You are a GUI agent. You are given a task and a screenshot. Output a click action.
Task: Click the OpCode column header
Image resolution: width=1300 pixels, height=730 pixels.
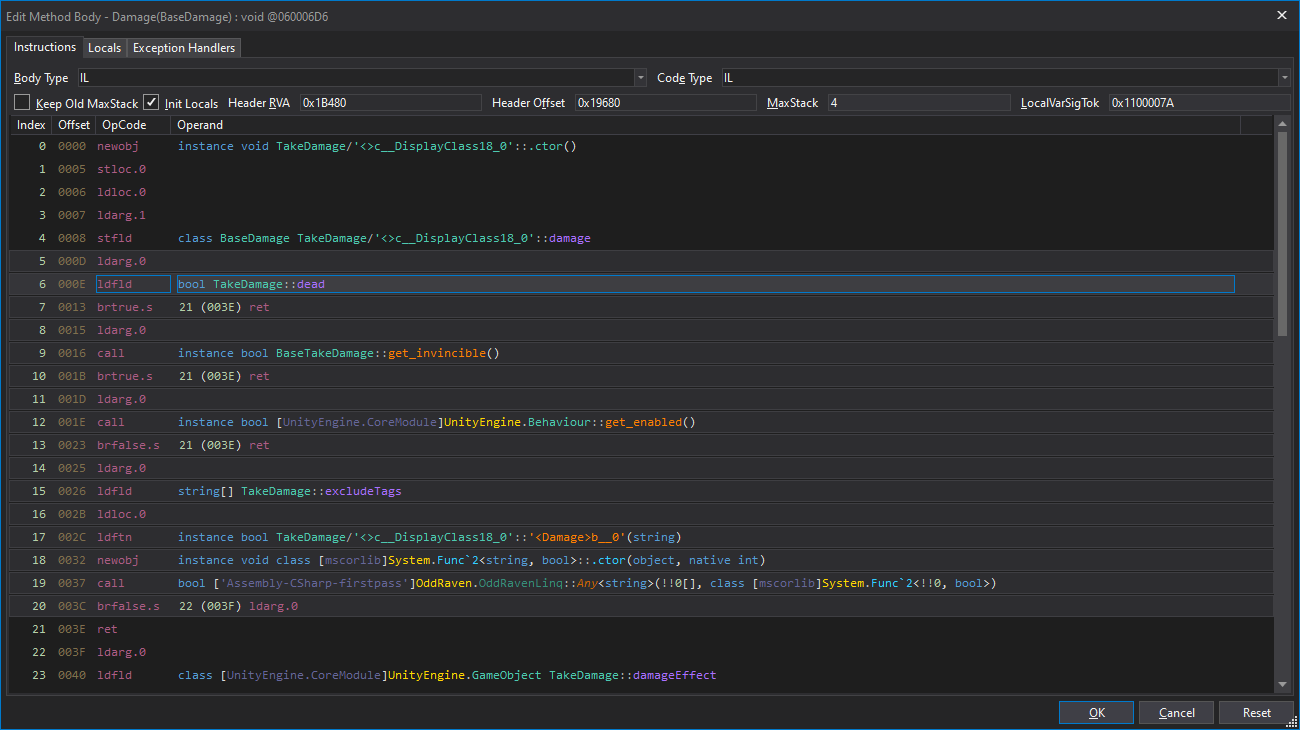pyautogui.click(x=124, y=125)
